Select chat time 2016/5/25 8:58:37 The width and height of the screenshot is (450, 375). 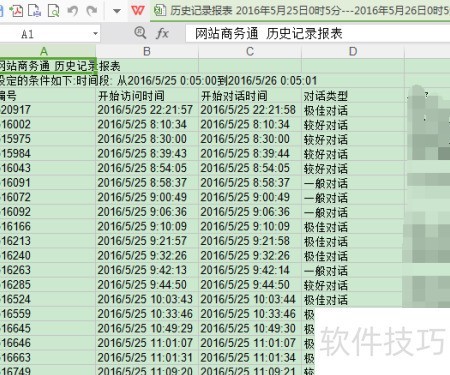pos(250,183)
